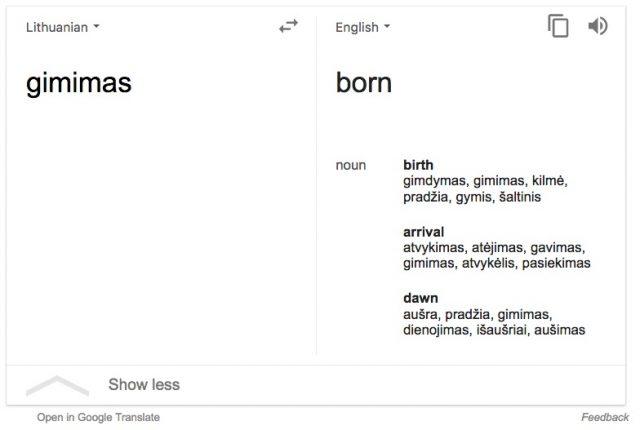
Task: Swap the source and target languages
Action: click(x=288, y=27)
